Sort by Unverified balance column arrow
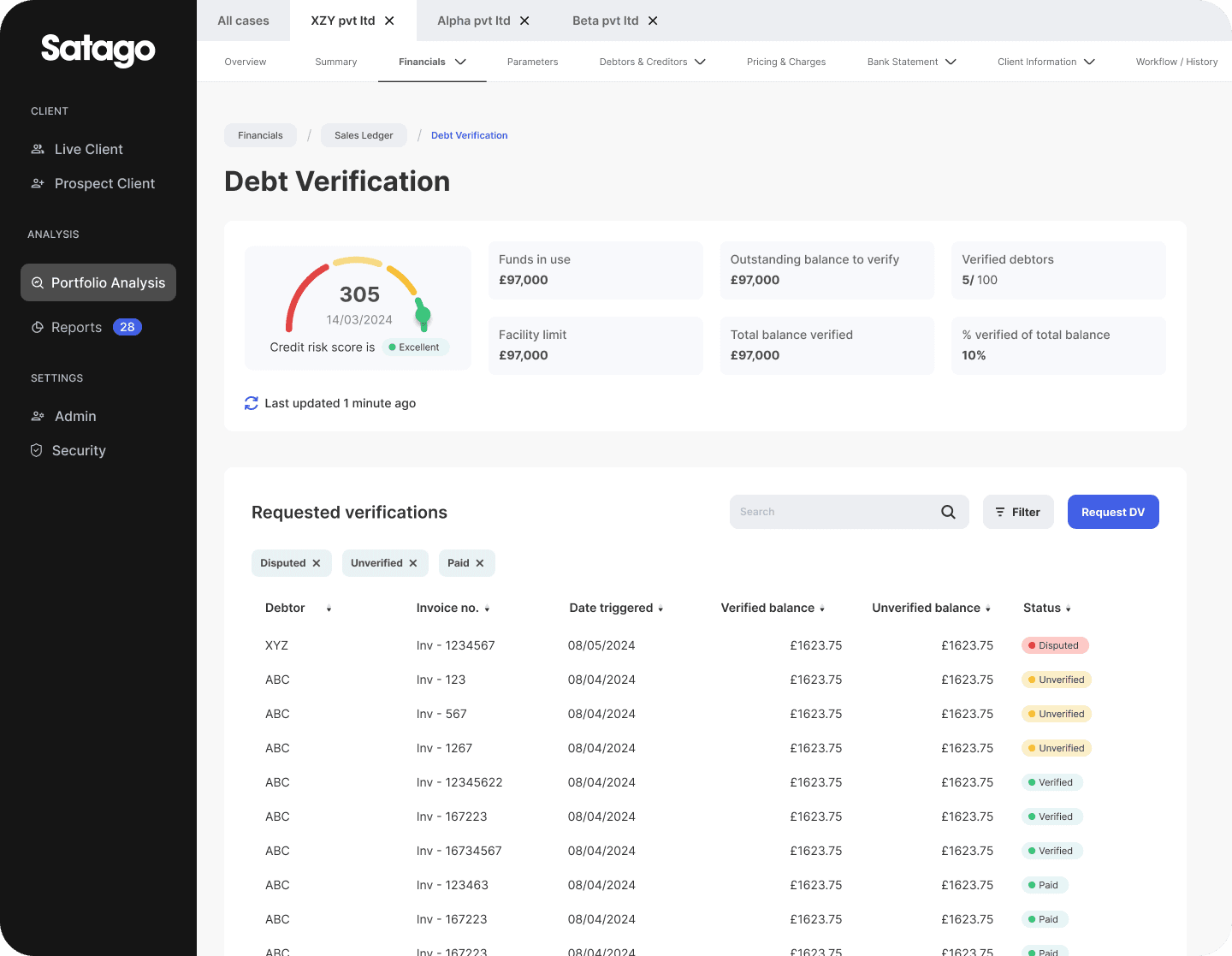Image resolution: width=1232 pixels, height=956 pixels. point(988,609)
